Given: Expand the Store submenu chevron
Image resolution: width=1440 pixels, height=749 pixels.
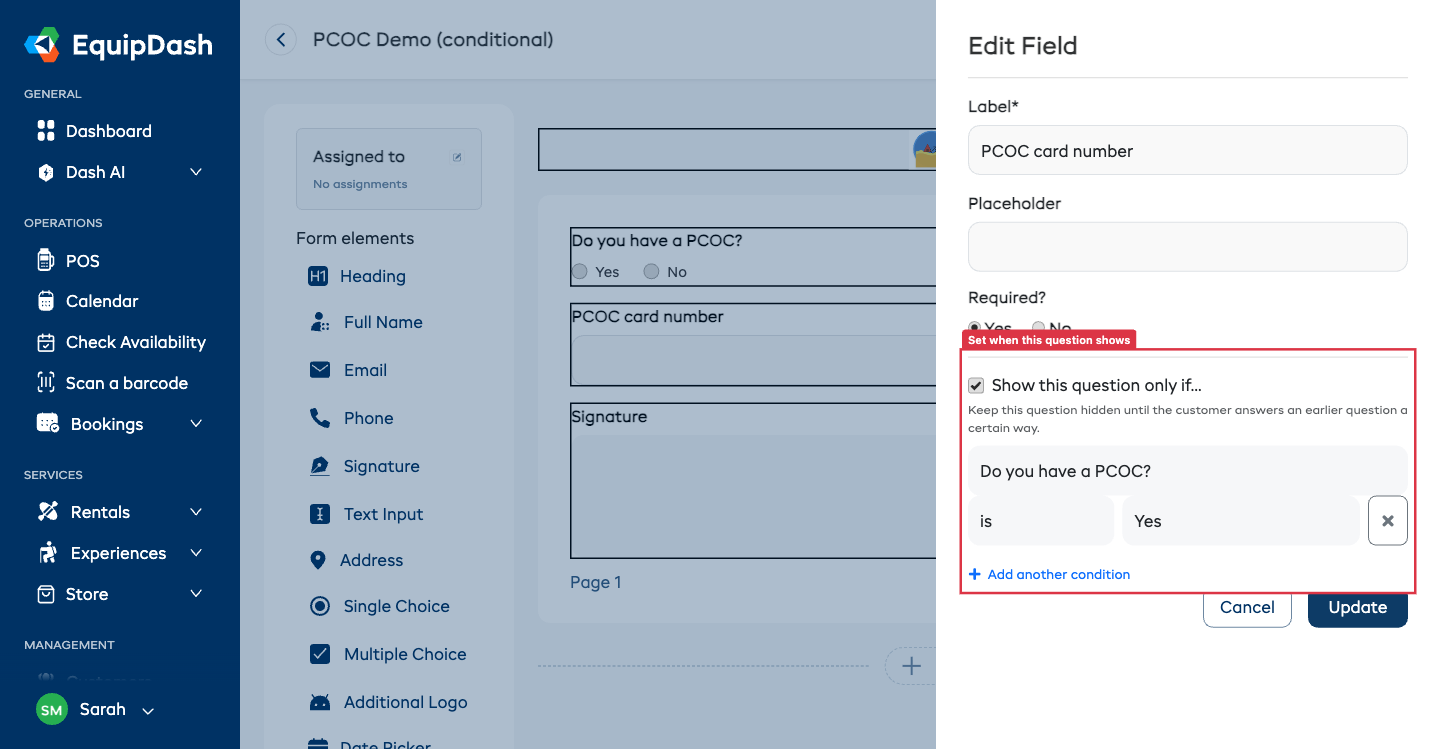Looking at the screenshot, I should coord(196,594).
